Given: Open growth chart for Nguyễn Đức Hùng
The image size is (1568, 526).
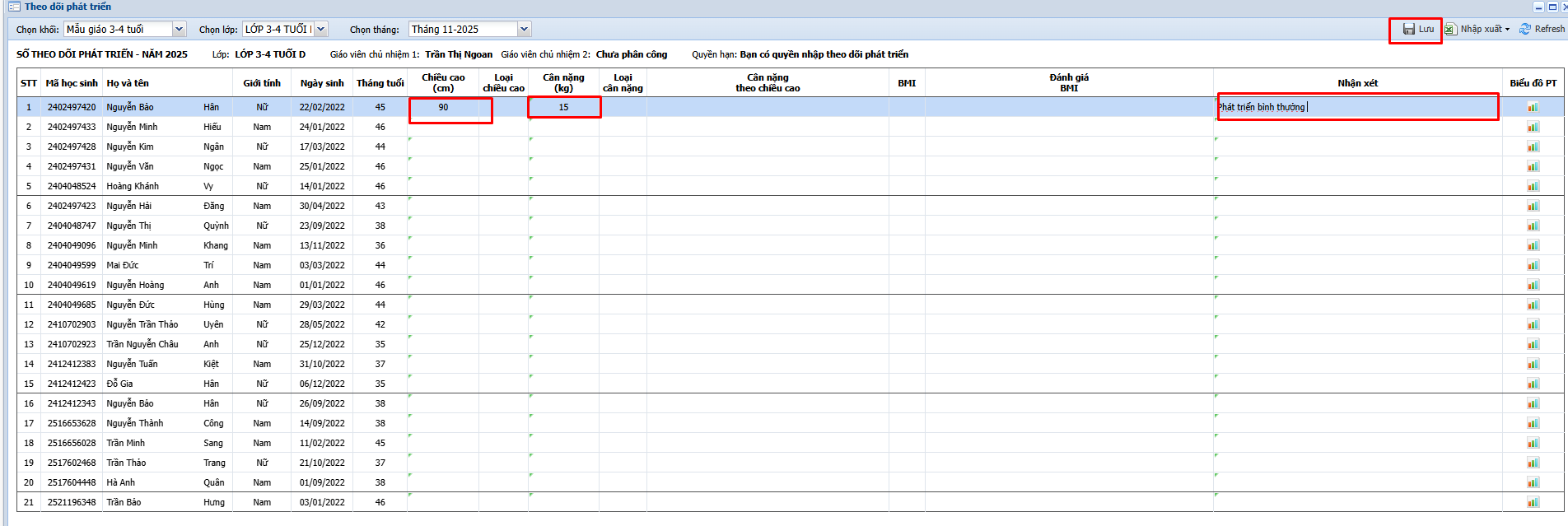Looking at the screenshot, I should [x=1533, y=305].
